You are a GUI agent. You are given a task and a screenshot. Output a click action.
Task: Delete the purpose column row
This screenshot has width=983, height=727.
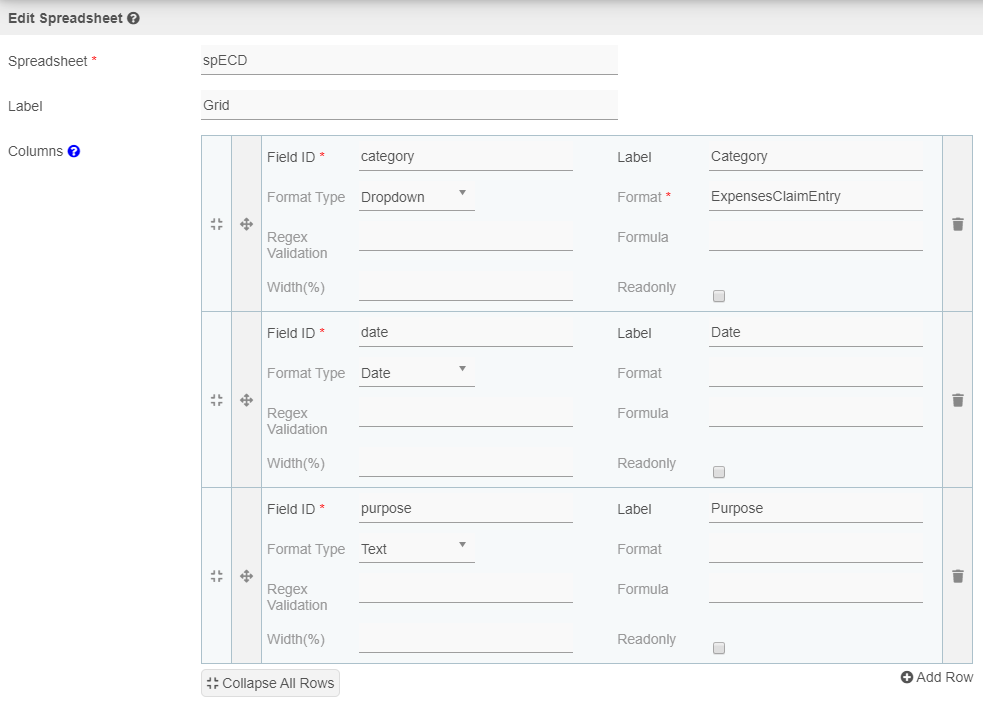(x=957, y=576)
